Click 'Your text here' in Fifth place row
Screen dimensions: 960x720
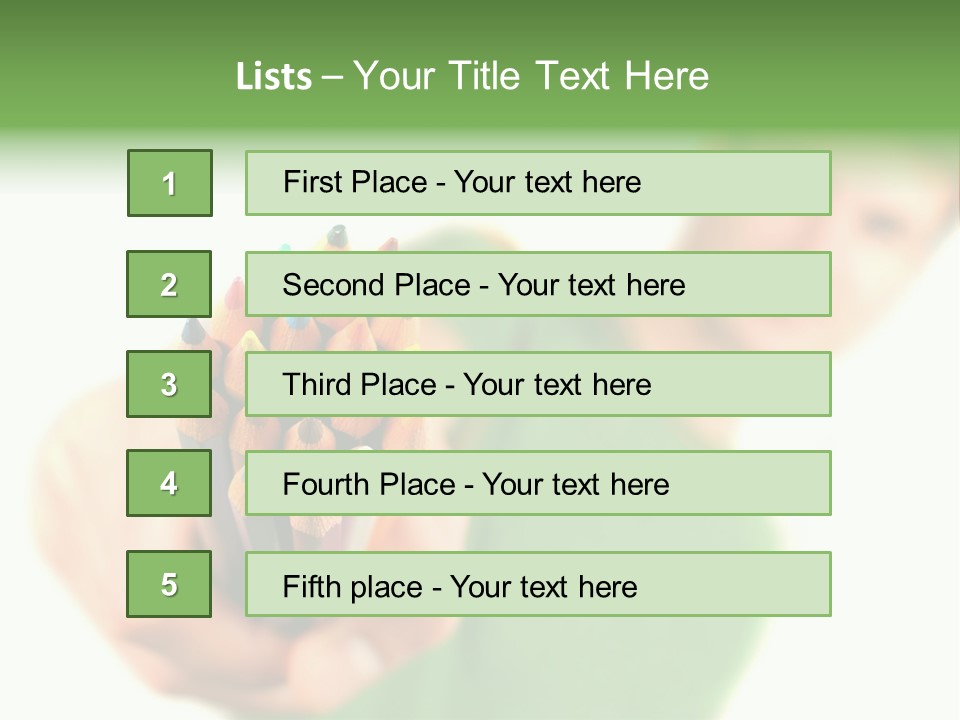coord(543,586)
